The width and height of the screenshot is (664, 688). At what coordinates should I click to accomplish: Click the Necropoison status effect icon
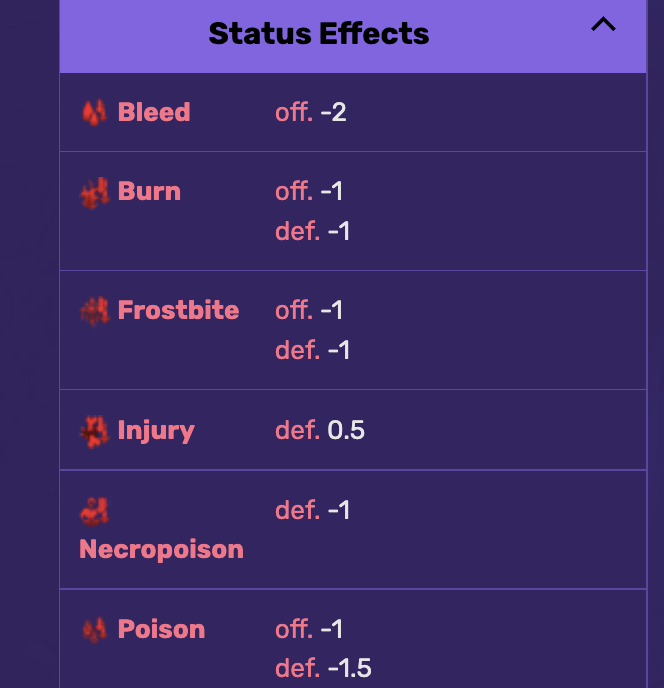(x=94, y=511)
